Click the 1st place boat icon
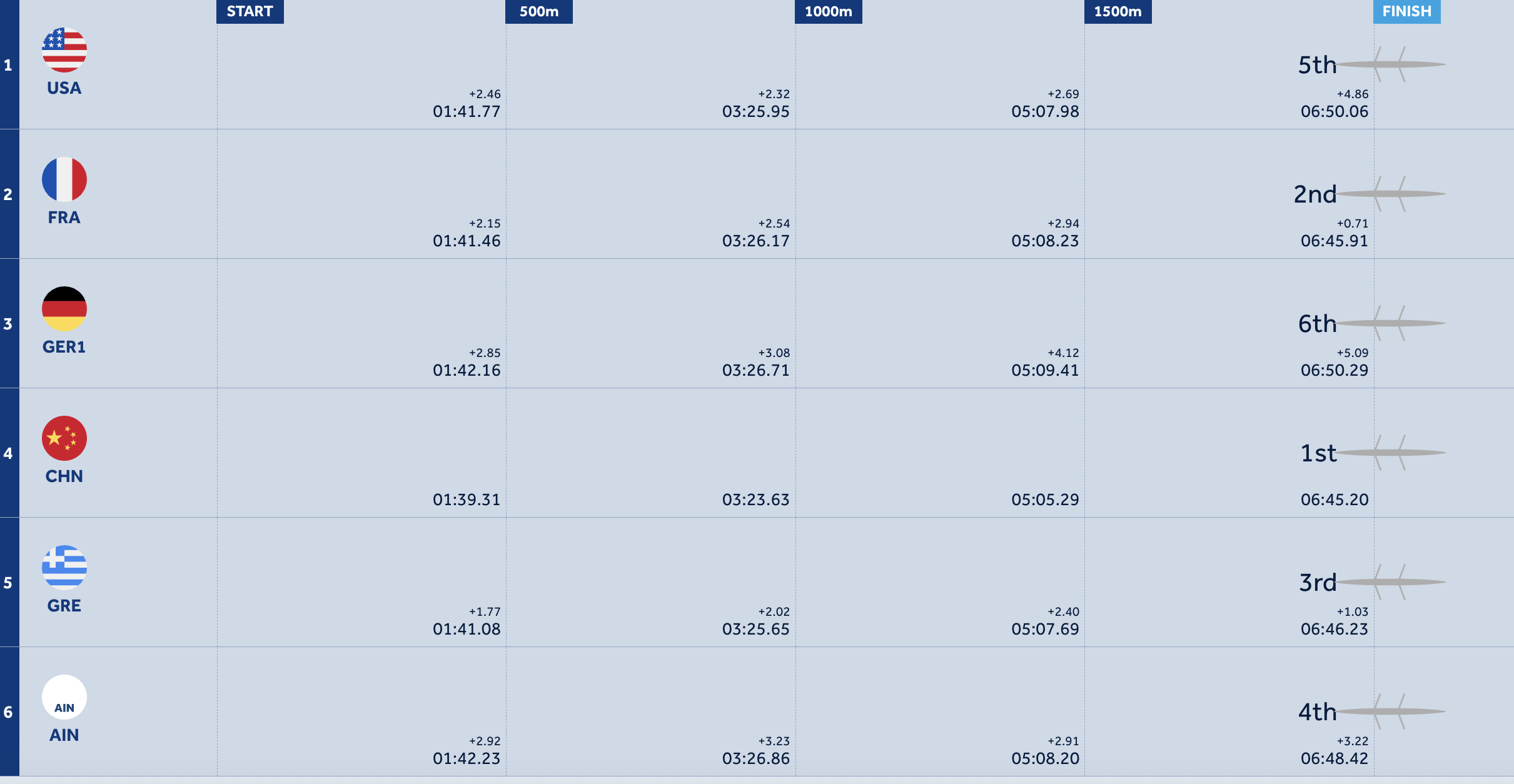This screenshot has width=1514, height=784. click(x=1391, y=453)
